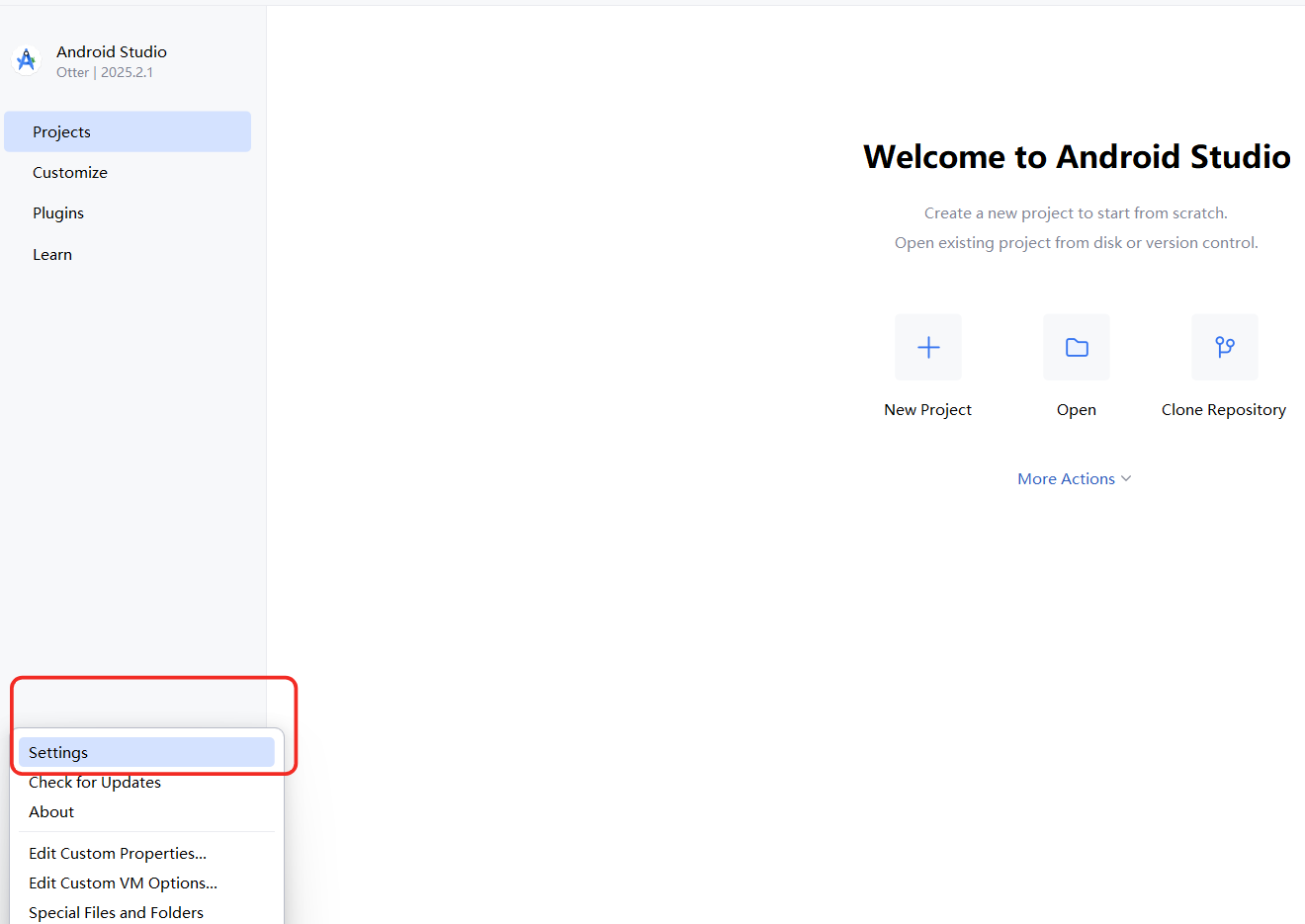Go to the Plugins section
Image resolution: width=1305 pixels, height=924 pixels.
click(57, 212)
